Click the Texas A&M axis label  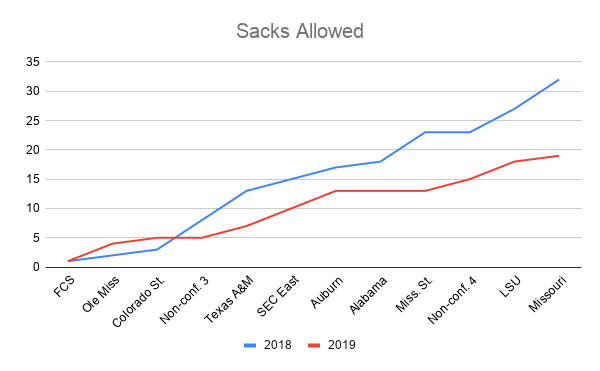pos(229,299)
